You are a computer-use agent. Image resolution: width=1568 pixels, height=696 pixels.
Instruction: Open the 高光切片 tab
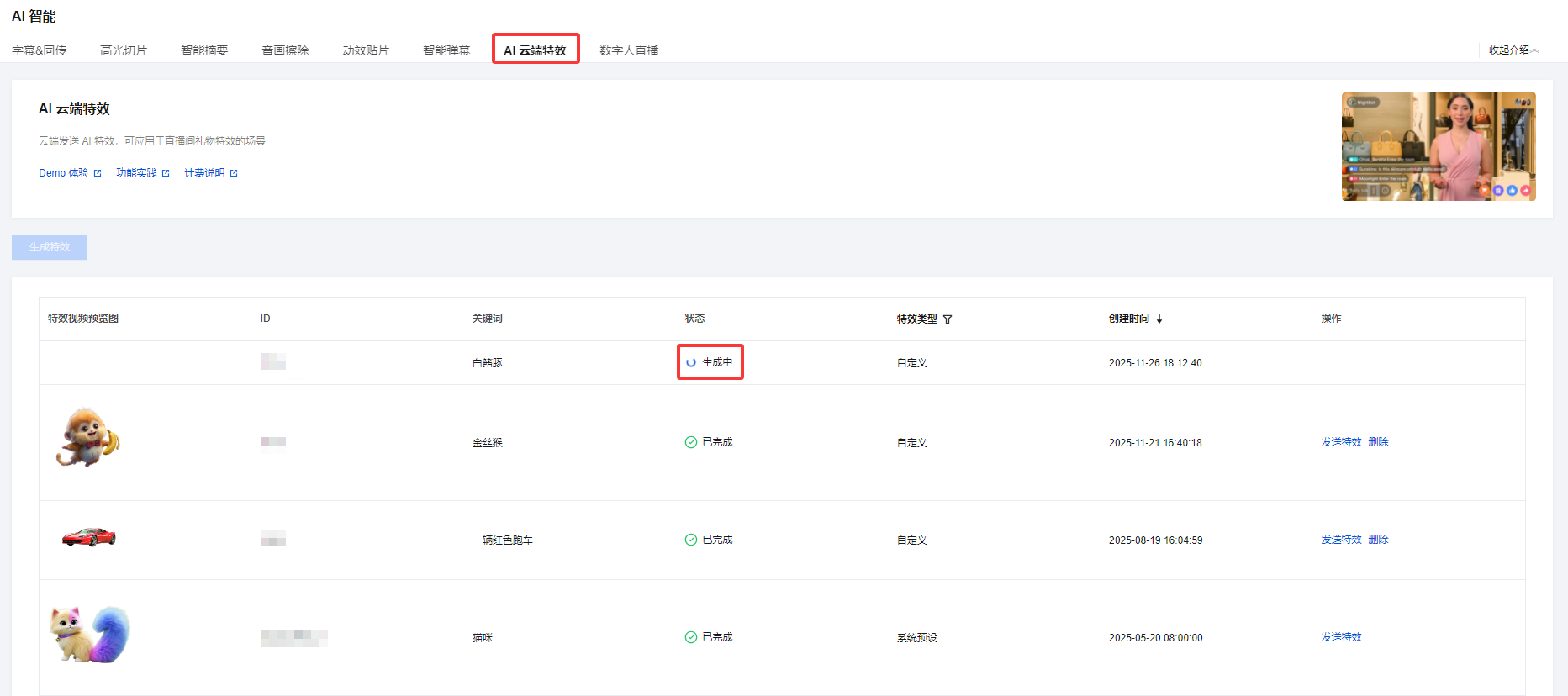click(x=124, y=50)
